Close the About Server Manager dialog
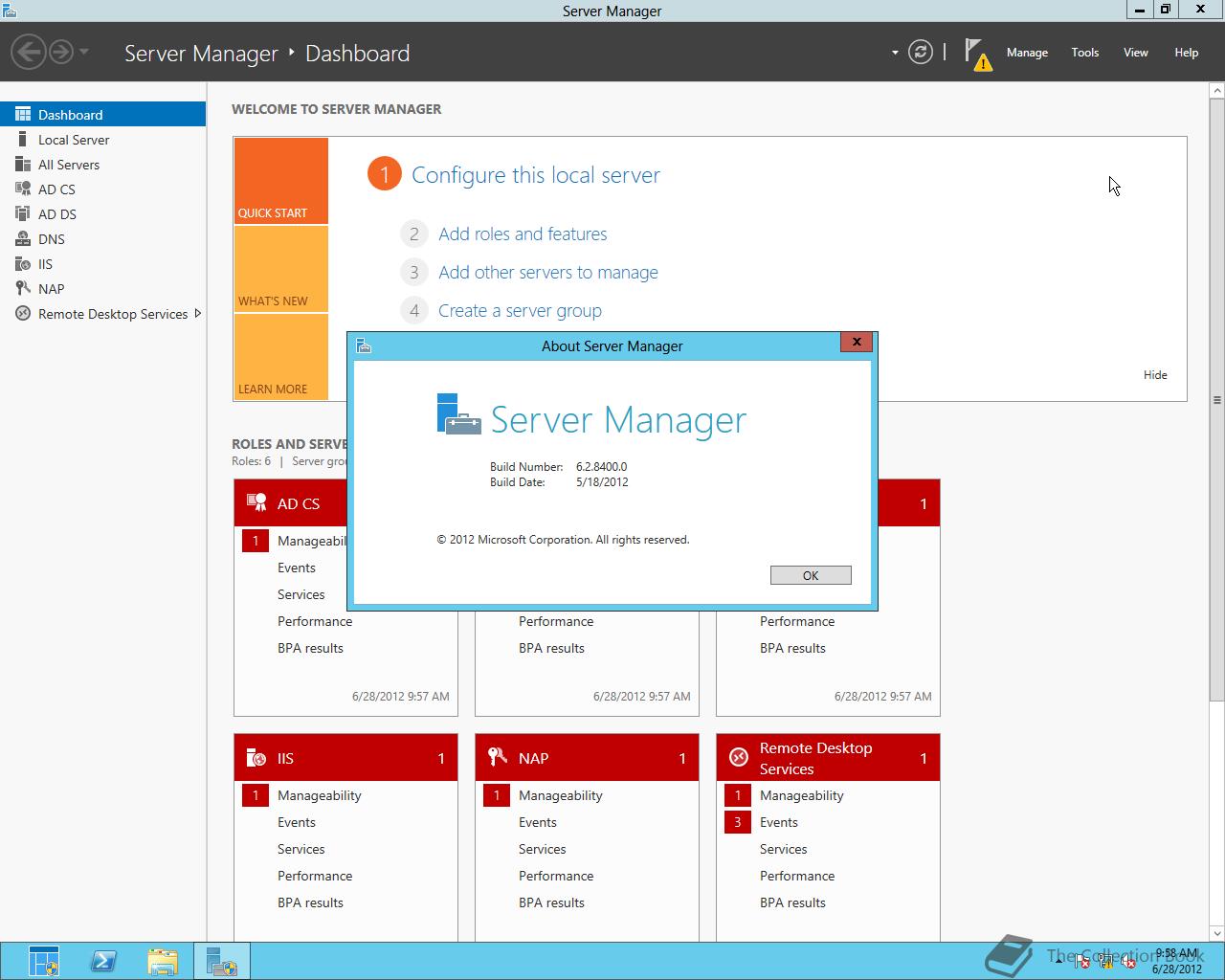The height and width of the screenshot is (980, 1225). 857,342
